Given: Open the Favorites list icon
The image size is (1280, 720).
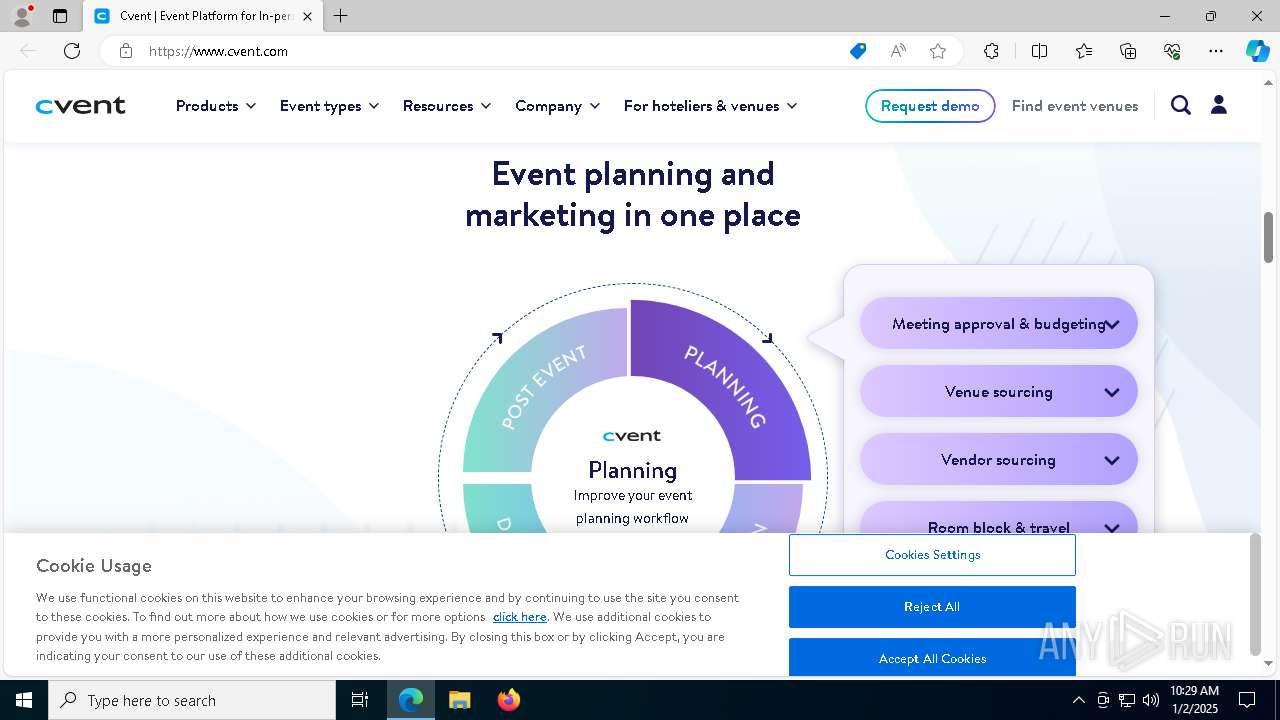Looking at the screenshot, I should click(1084, 51).
